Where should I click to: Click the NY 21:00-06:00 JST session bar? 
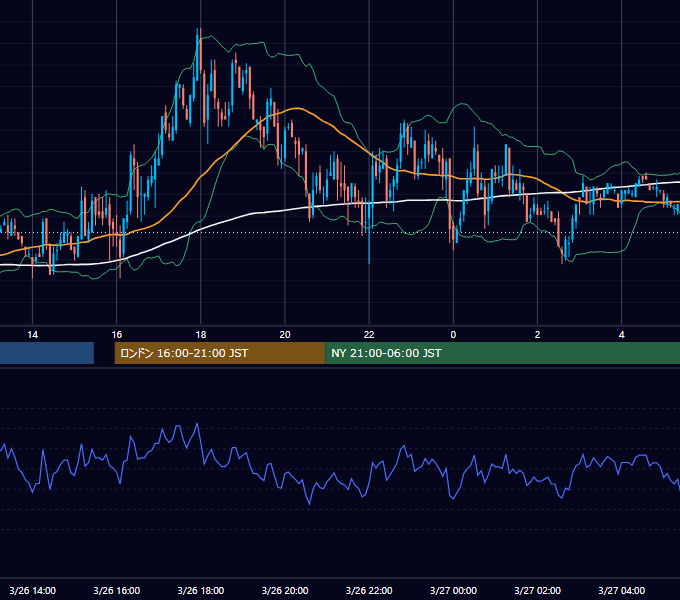click(502, 353)
